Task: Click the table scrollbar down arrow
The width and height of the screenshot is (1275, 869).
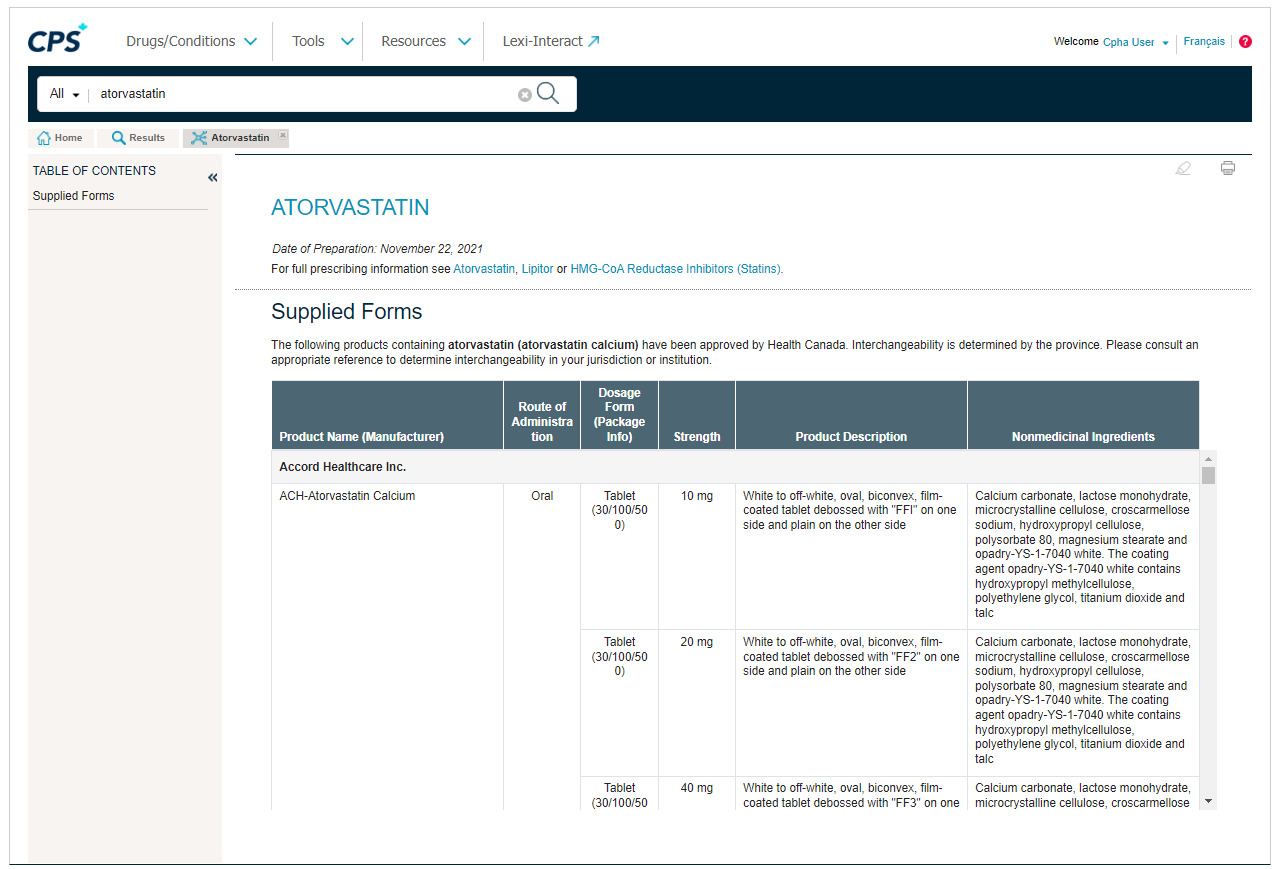Action: (x=1208, y=801)
